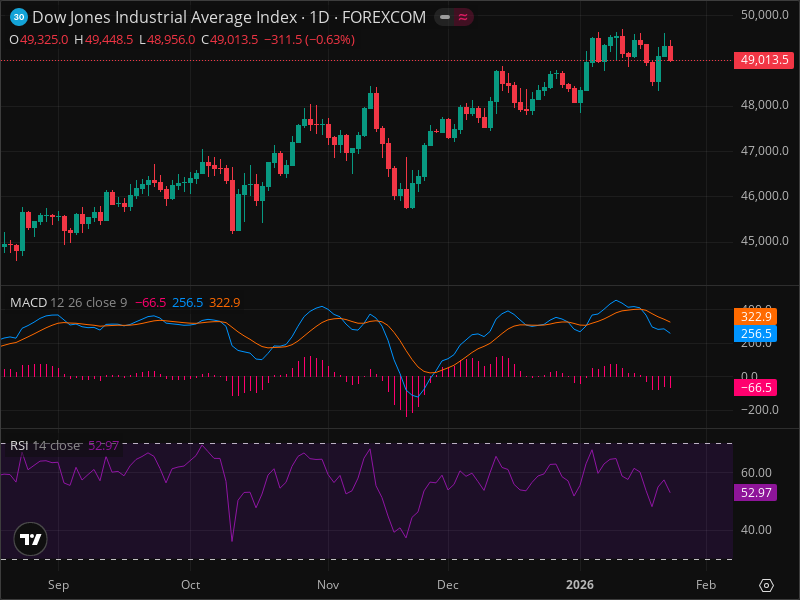Click the high value 49,448.5

click(109, 40)
